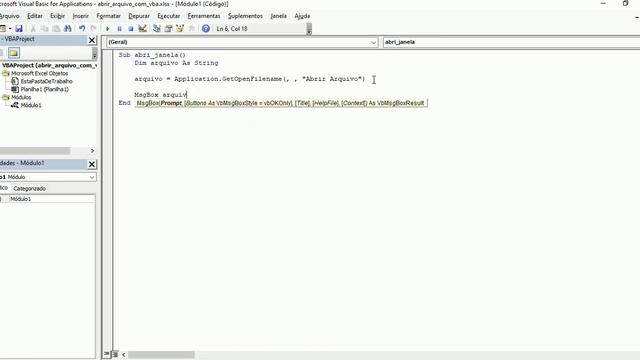This screenshot has width=640, height=360.
Task: Click the disabled Toolbox icon
Action: pyautogui.click(x=191, y=29)
